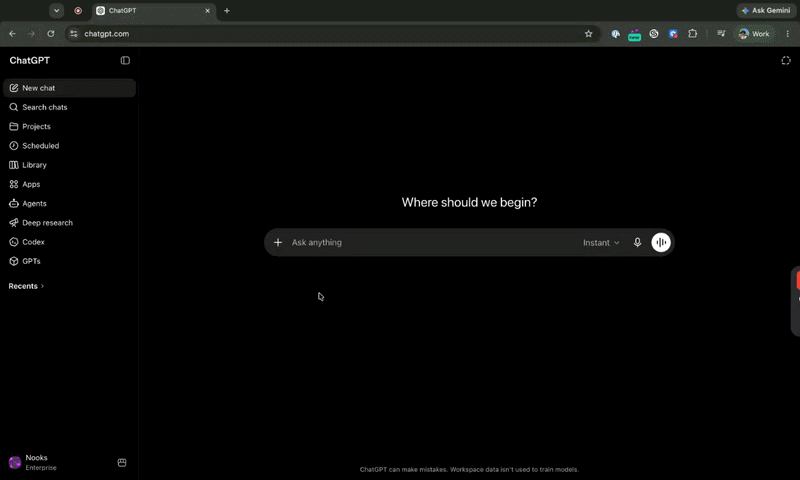Click the recording indicator in tab strip

tap(78, 10)
